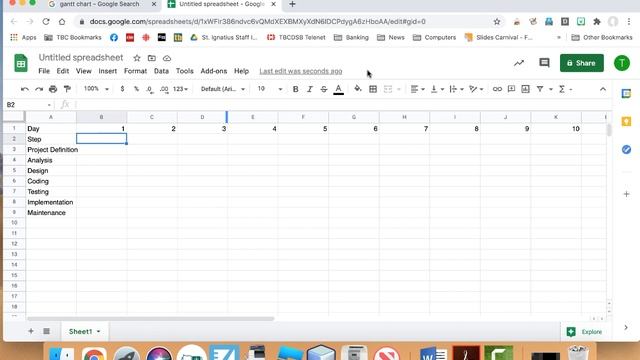Screen dimensions: 640x360
Task: Select the Project Definition cell
Action: click(x=51, y=149)
